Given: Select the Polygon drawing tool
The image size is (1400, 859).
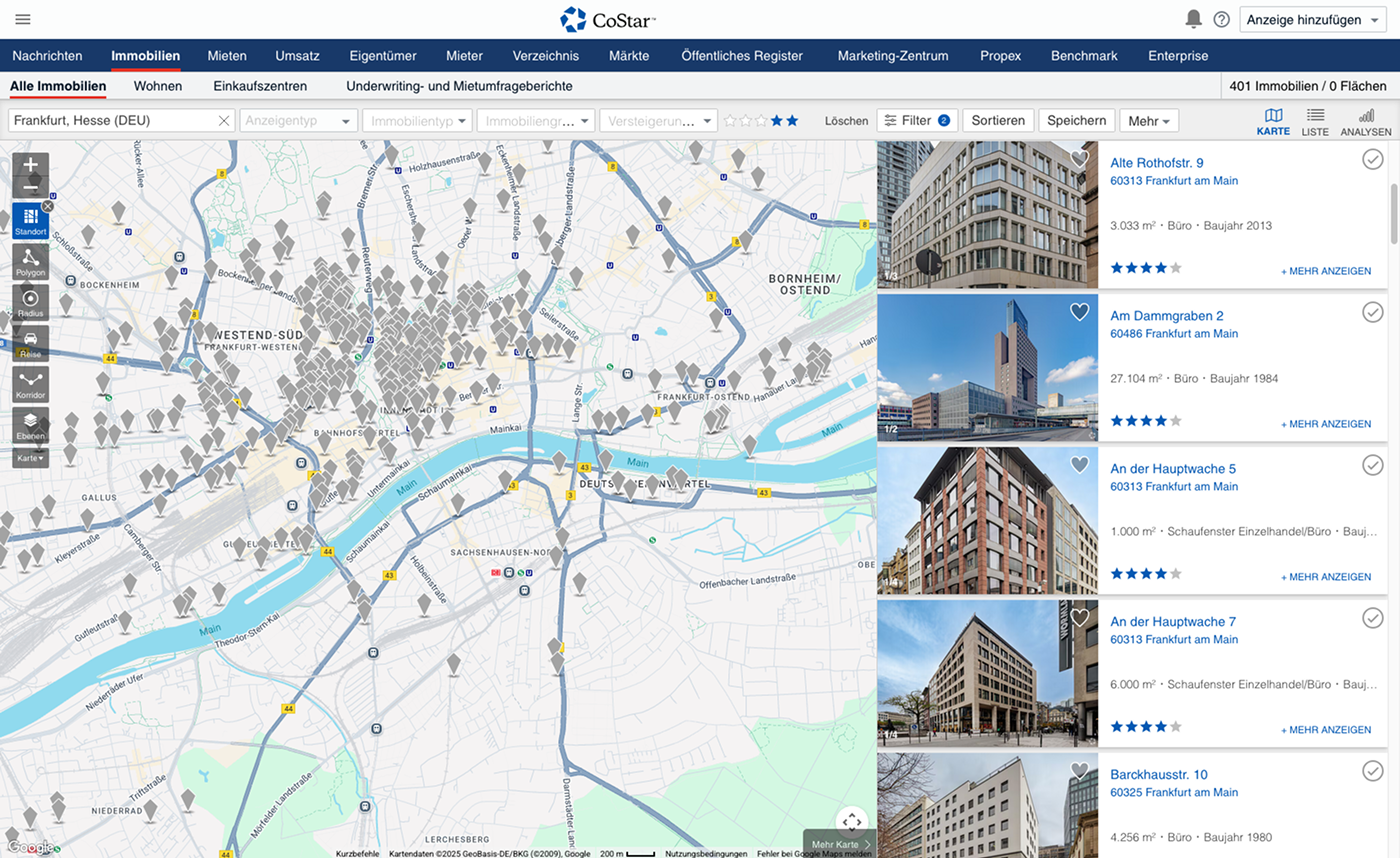Looking at the screenshot, I should [x=30, y=263].
